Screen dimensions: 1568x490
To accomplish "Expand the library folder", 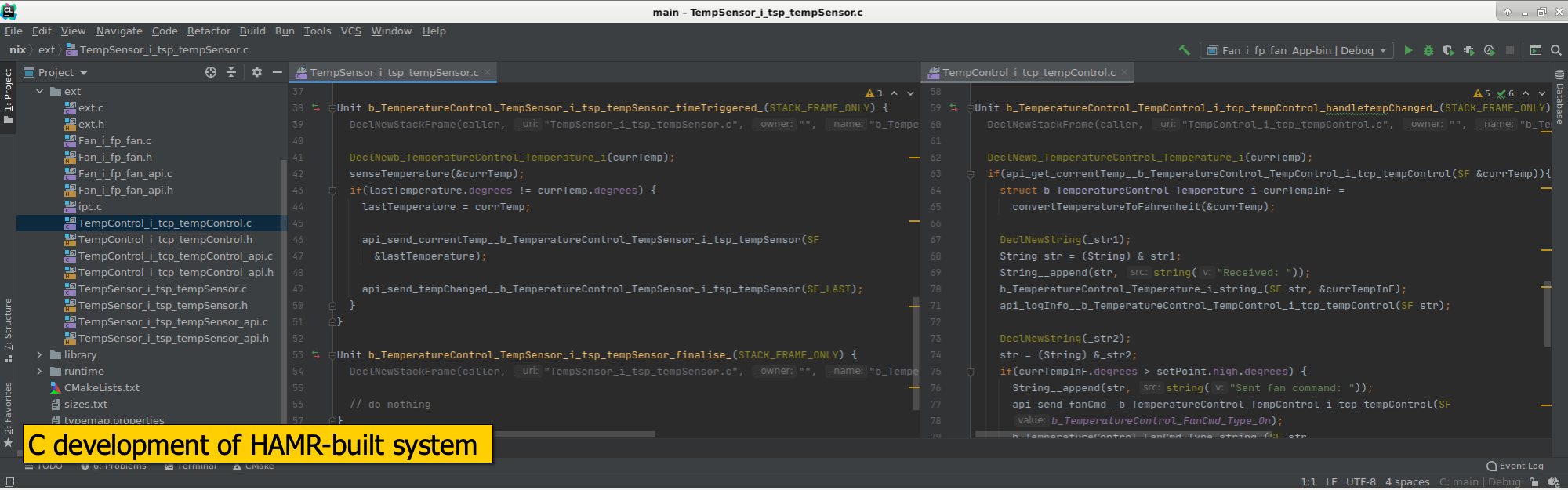I will pos(39,355).
